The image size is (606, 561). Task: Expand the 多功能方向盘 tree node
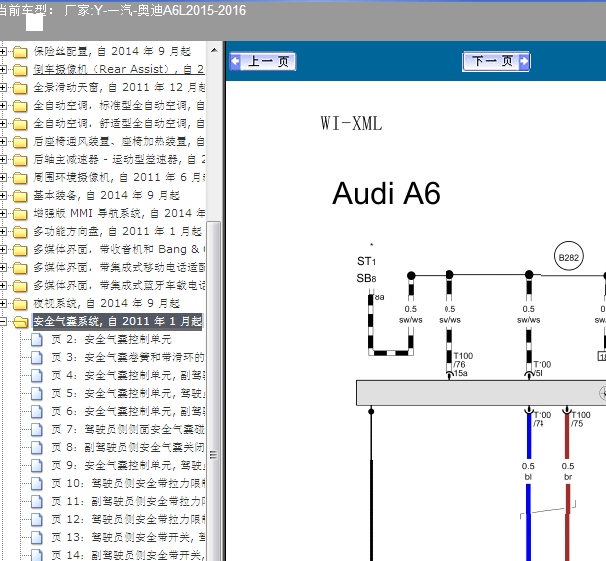point(3,231)
